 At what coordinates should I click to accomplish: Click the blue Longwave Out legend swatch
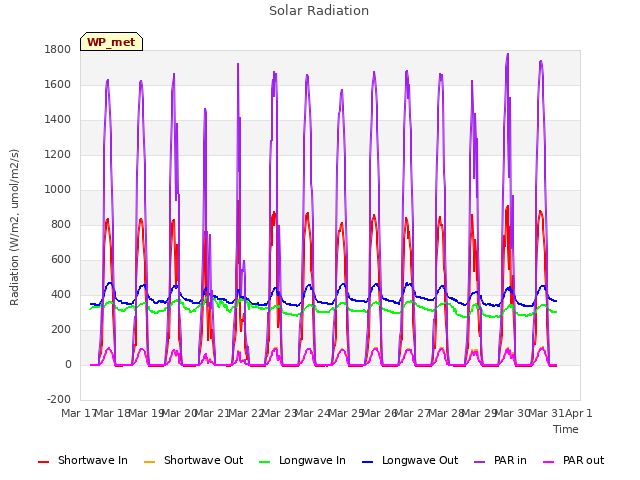[368, 462]
